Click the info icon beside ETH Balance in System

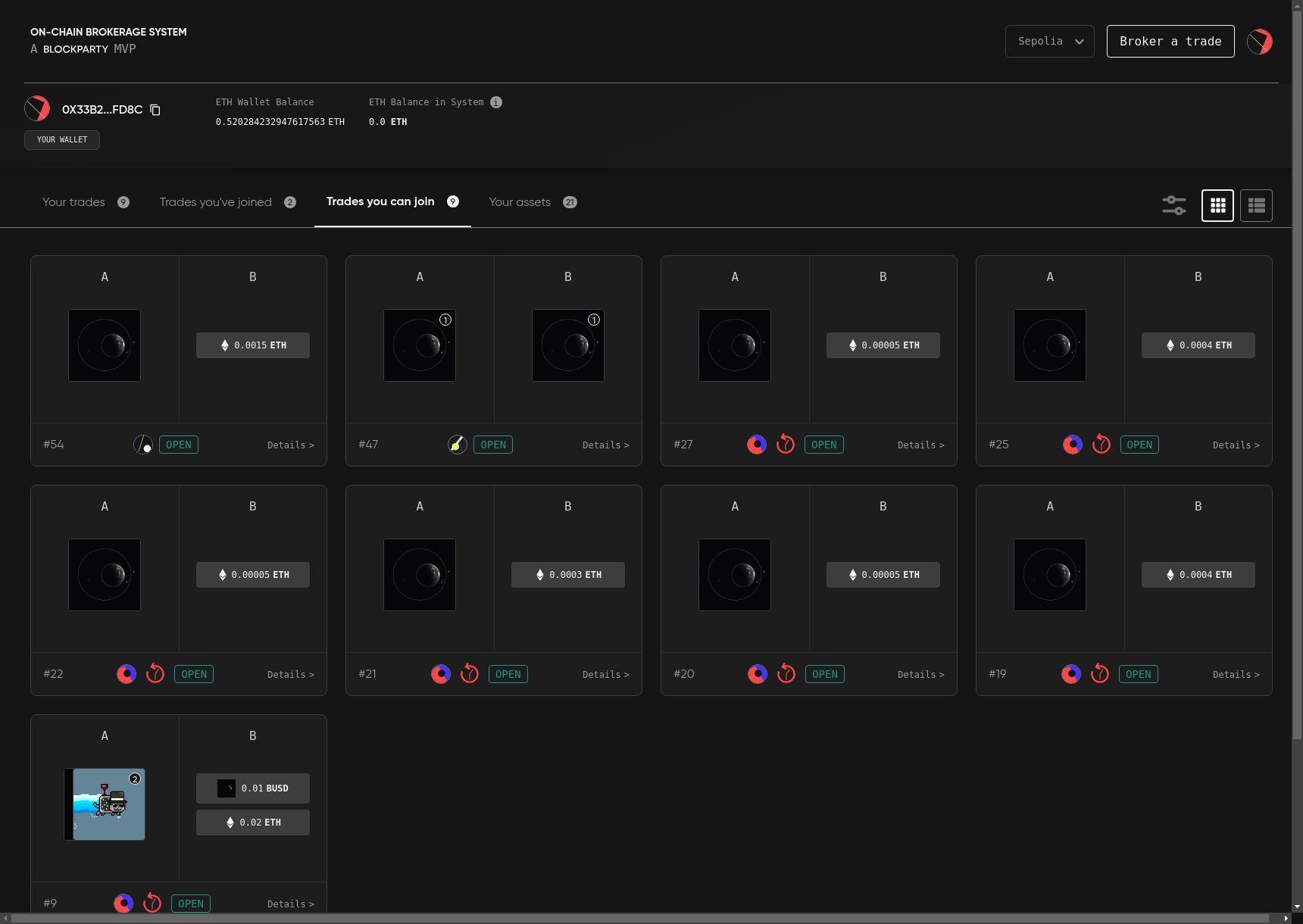(496, 102)
